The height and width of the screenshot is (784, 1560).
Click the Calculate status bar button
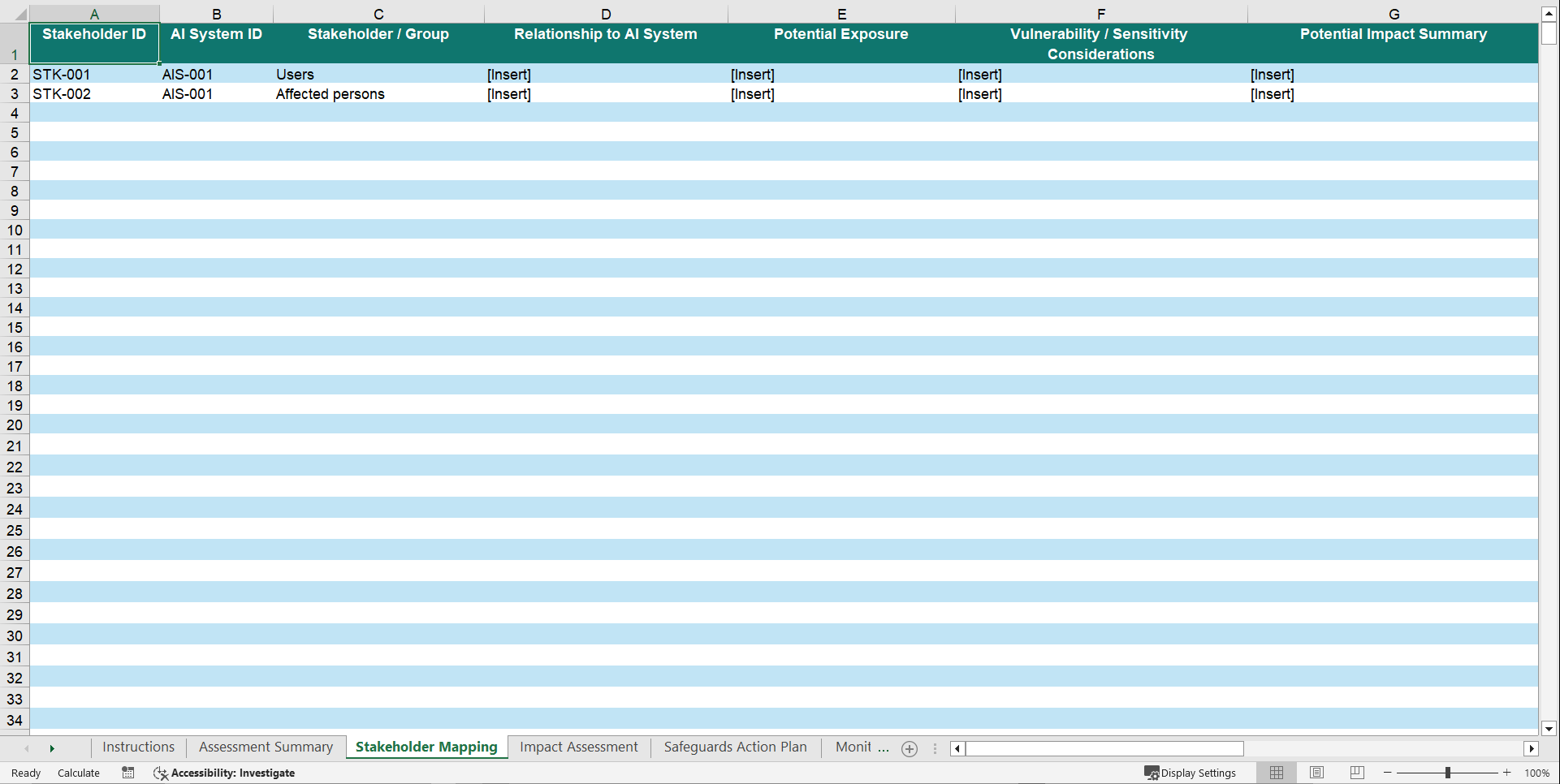click(x=79, y=773)
